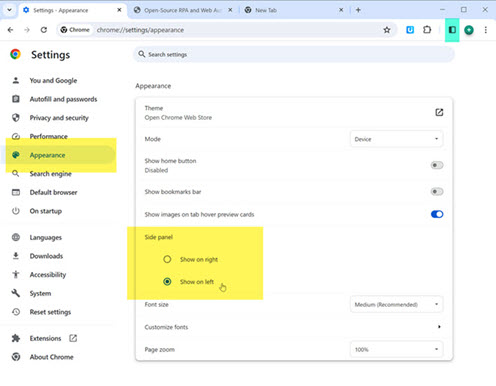Focus the Search settings box
This screenshot has height=386, width=496.
pyautogui.click(x=294, y=54)
